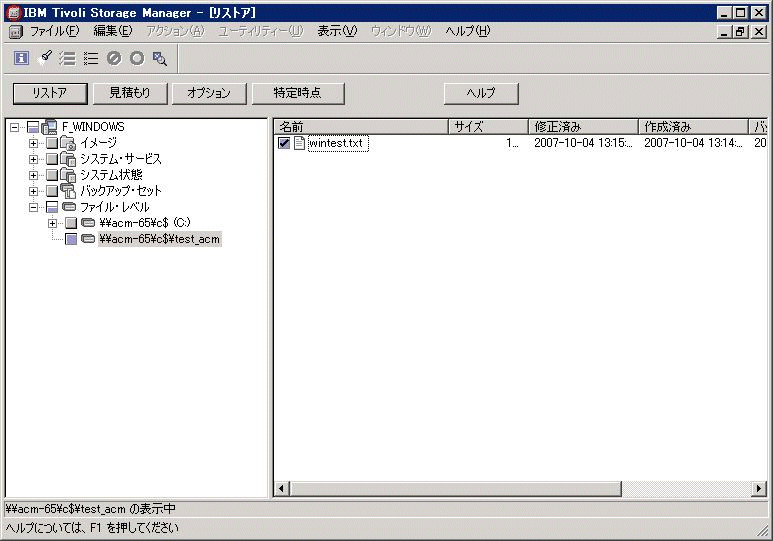Click drive icon of \\acm-65\c$\test_acm
This screenshot has height=541, width=773.
coord(88,239)
